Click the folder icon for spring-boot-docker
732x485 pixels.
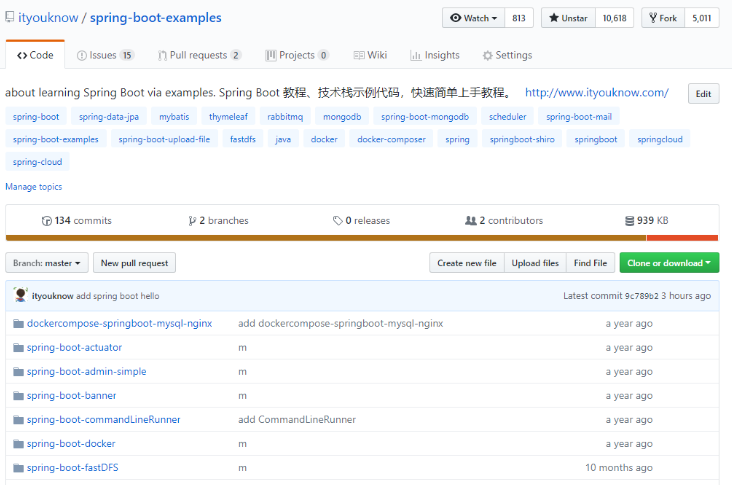coord(18,444)
